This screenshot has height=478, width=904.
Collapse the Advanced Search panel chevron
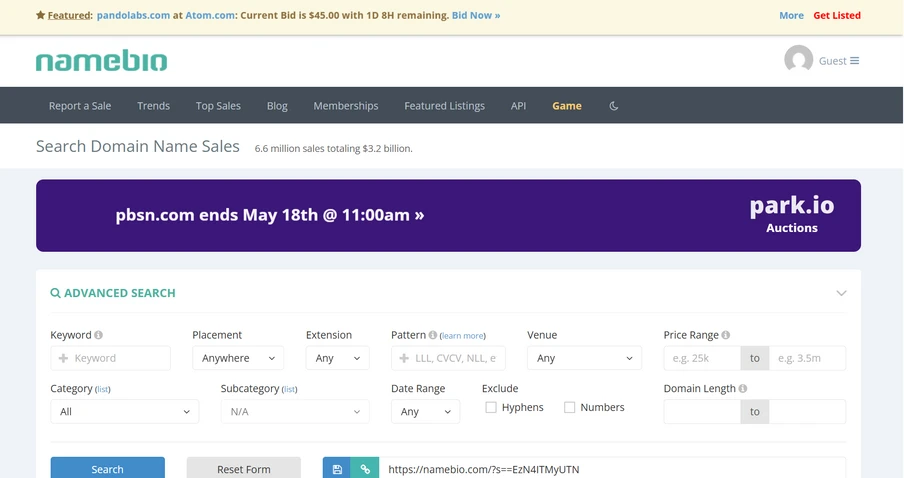coord(841,293)
